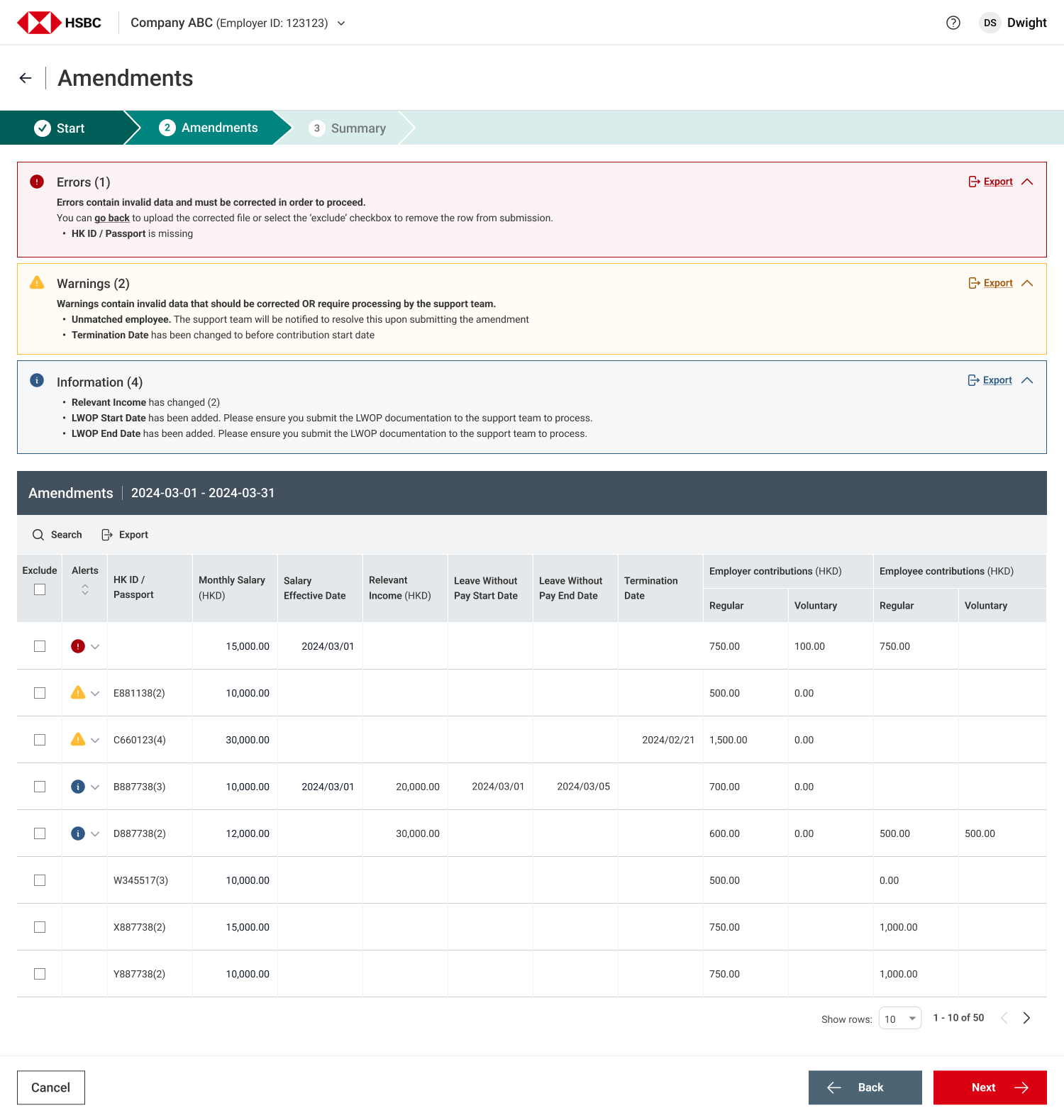Expand alert details for the error row
Viewport: 1064px width, 1120px height.
95,646
